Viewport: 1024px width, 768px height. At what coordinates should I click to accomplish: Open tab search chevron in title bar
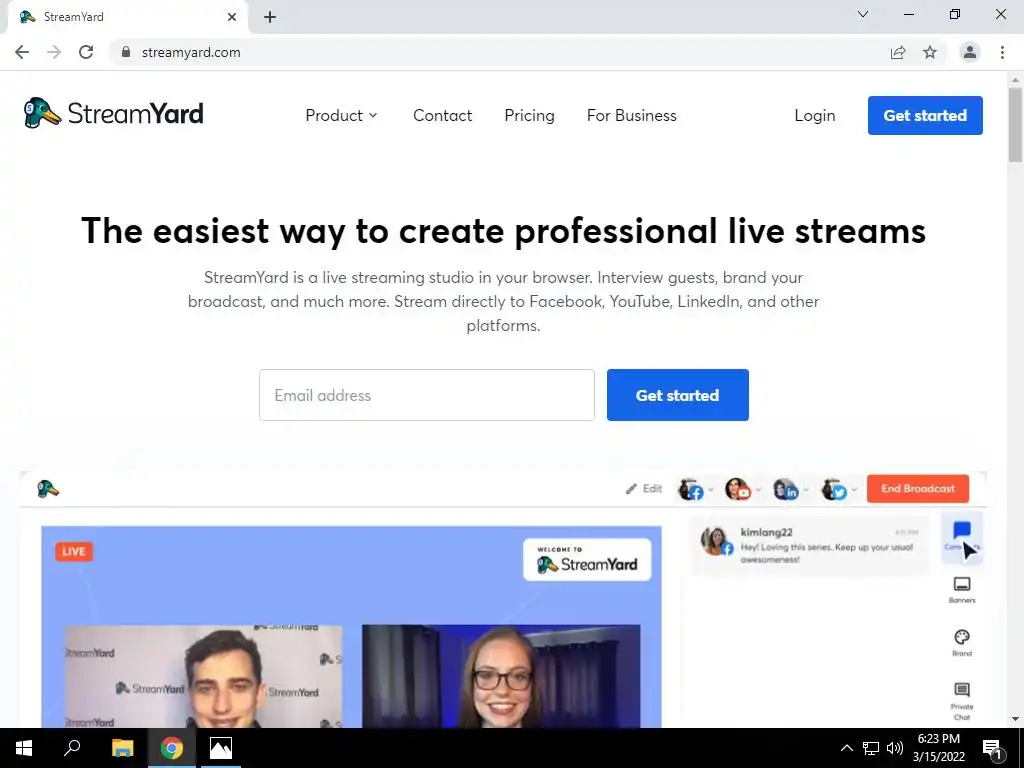click(x=863, y=14)
